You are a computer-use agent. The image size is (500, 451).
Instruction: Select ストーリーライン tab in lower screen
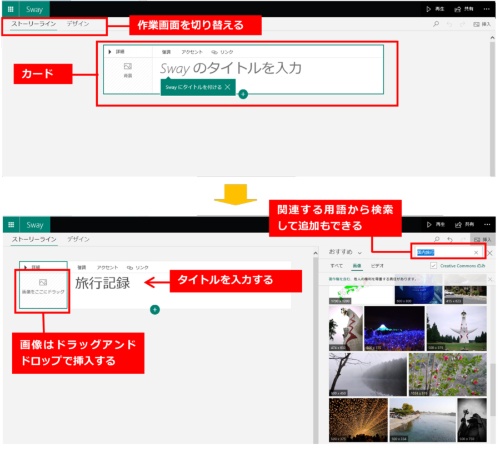point(34,239)
